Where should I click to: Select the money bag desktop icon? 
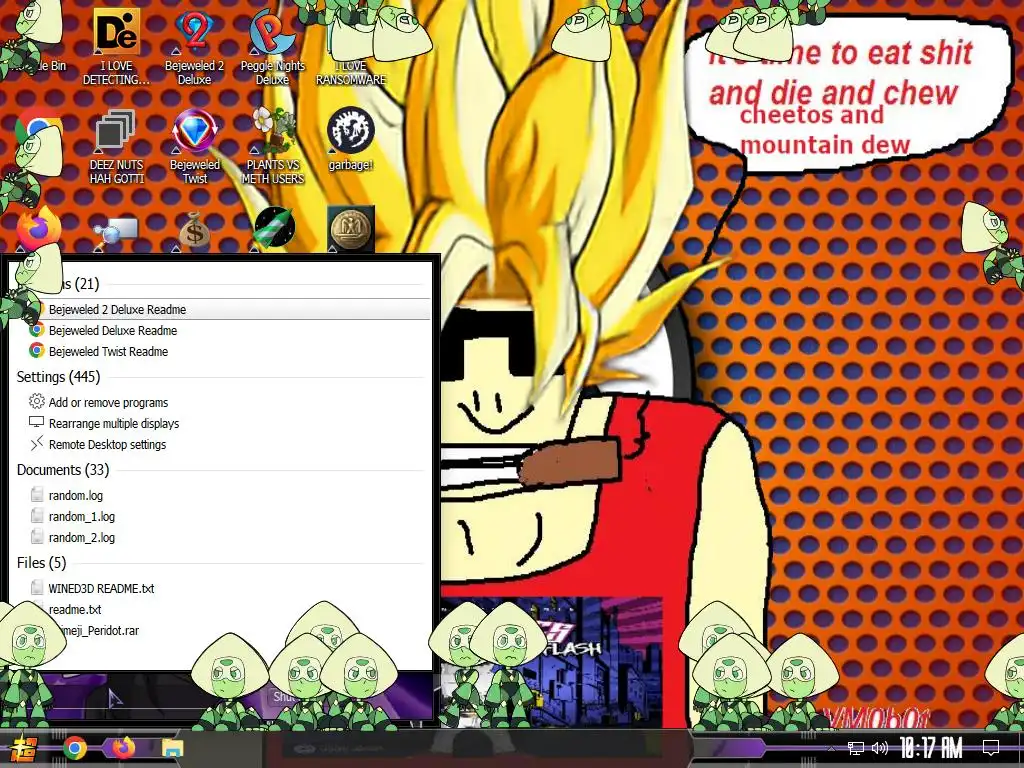click(x=194, y=229)
